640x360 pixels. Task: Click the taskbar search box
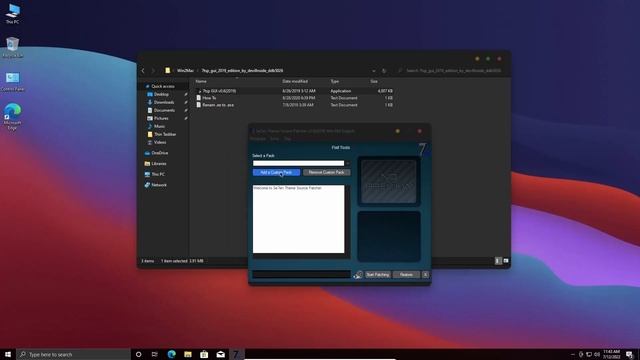[73, 354]
